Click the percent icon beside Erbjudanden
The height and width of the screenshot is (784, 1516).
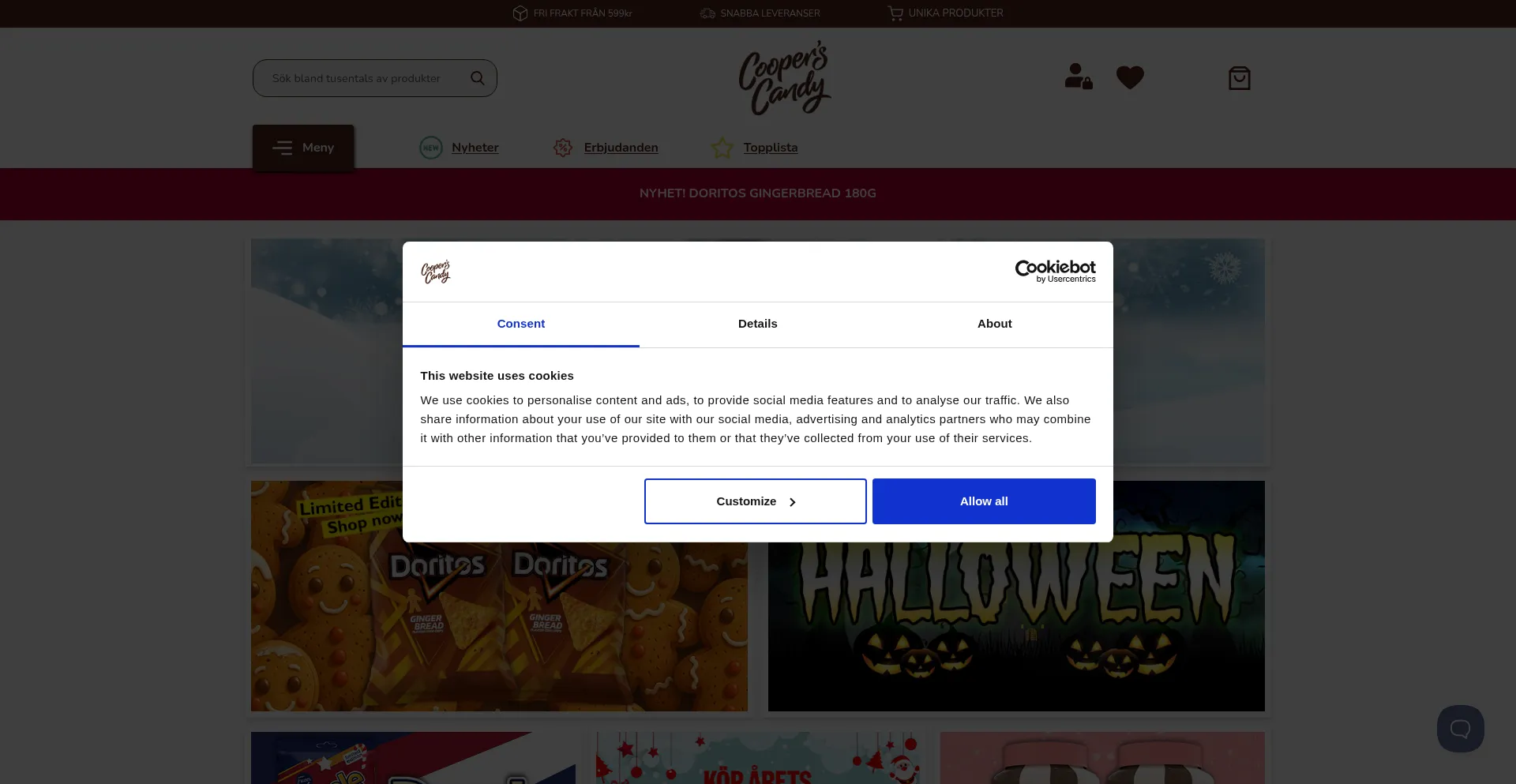pyautogui.click(x=563, y=148)
